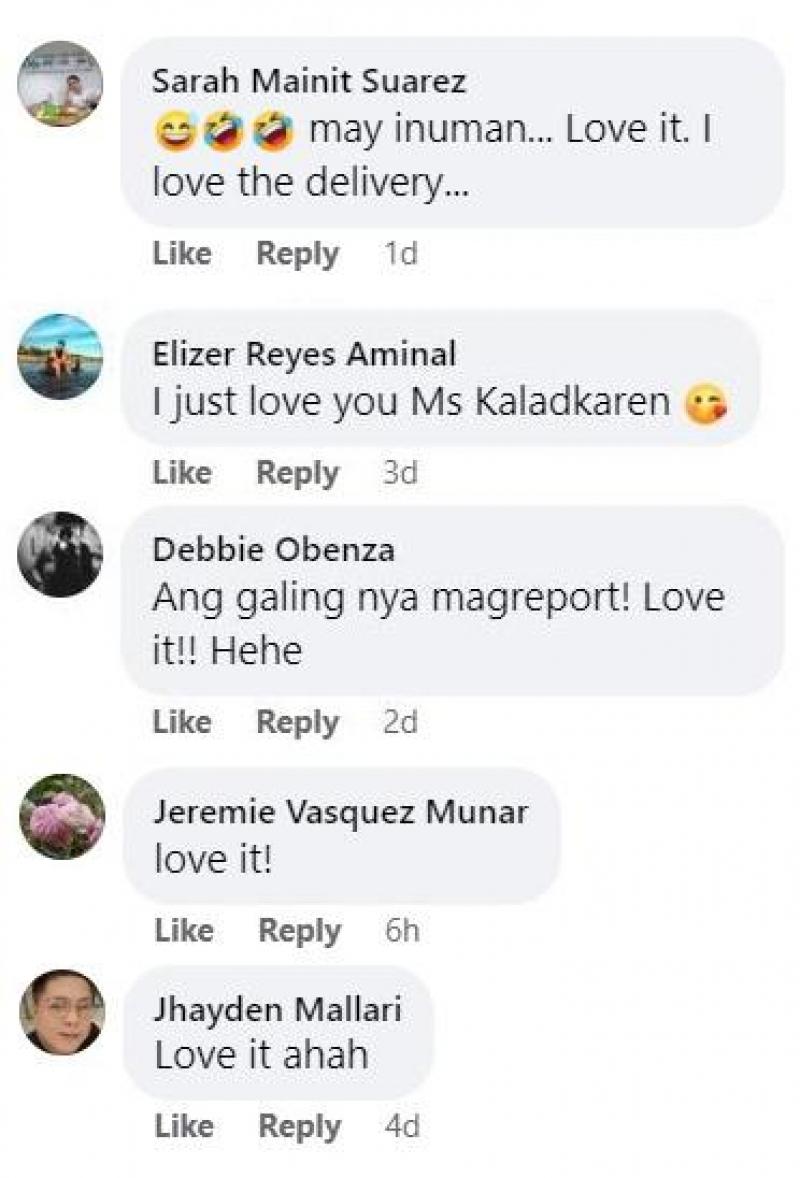This screenshot has width=800, height=1178.
Task: Open the 6h timestamp on Jeremie's comment
Action: coord(402,931)
